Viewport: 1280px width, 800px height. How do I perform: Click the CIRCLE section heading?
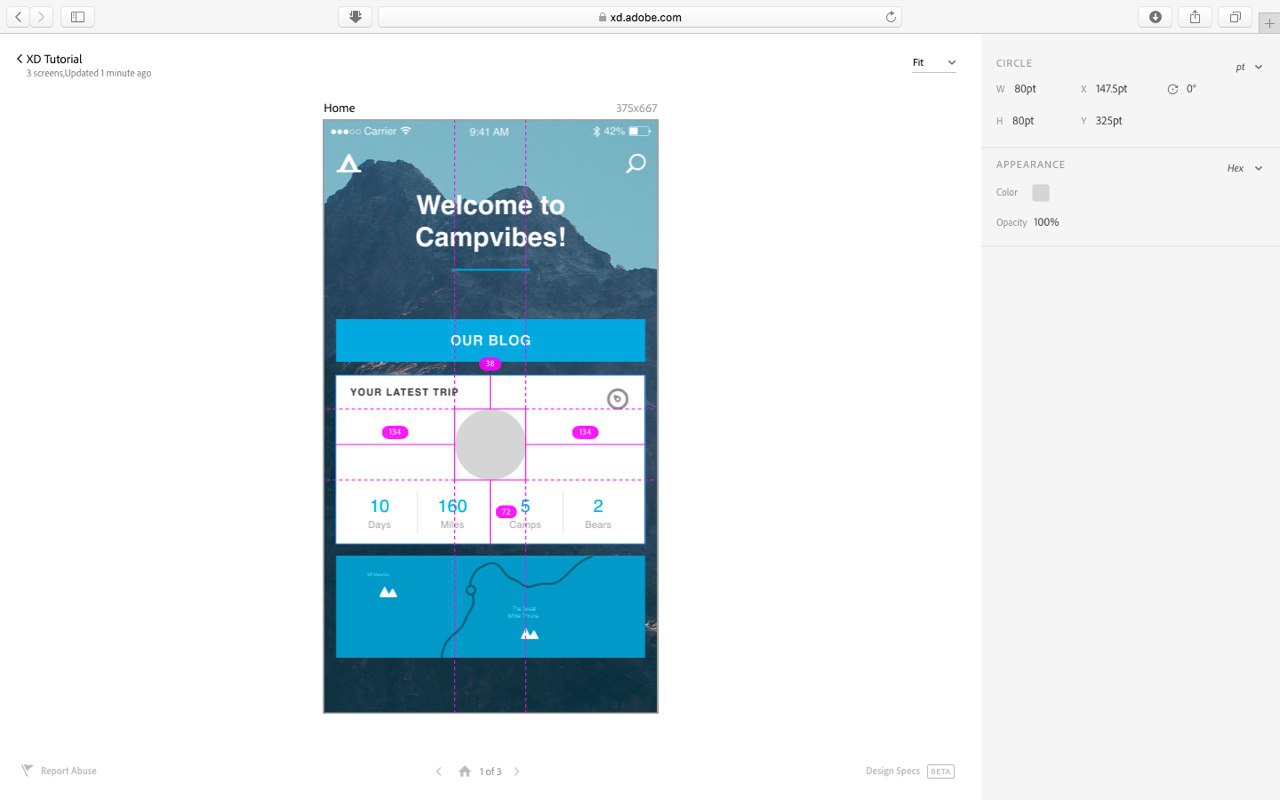(1014, 63)
